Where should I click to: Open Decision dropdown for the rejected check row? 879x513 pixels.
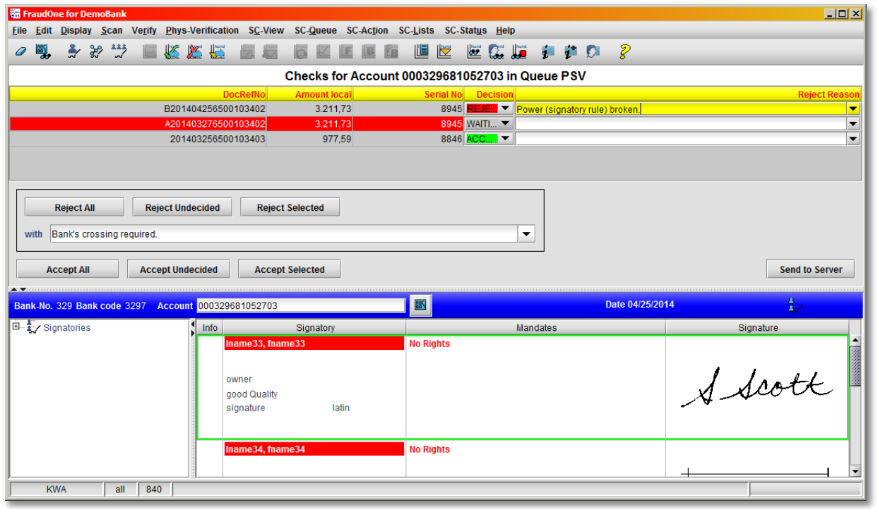[x=505, y=109]
